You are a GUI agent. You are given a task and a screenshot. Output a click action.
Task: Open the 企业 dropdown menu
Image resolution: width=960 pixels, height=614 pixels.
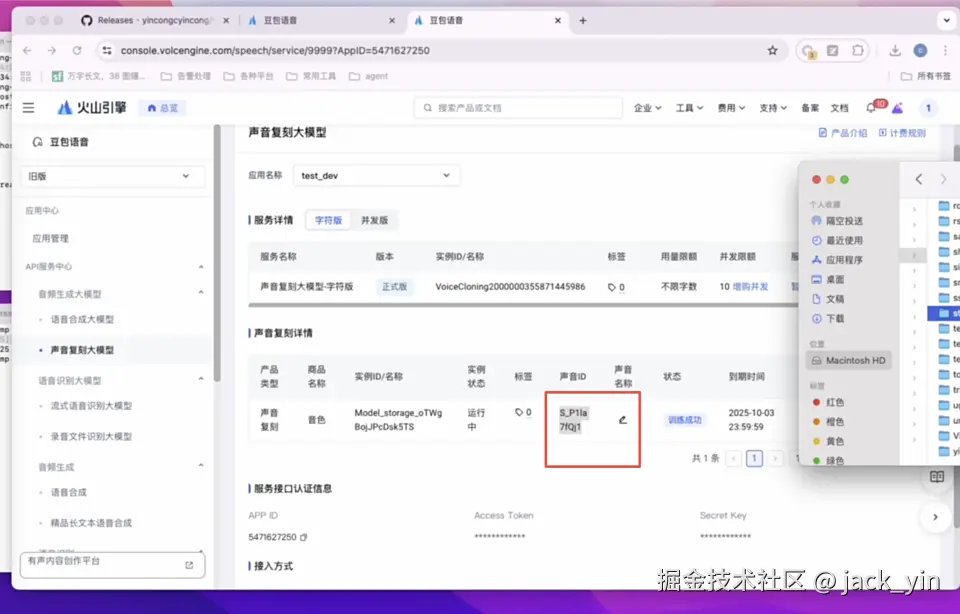(x=647, y=108)
